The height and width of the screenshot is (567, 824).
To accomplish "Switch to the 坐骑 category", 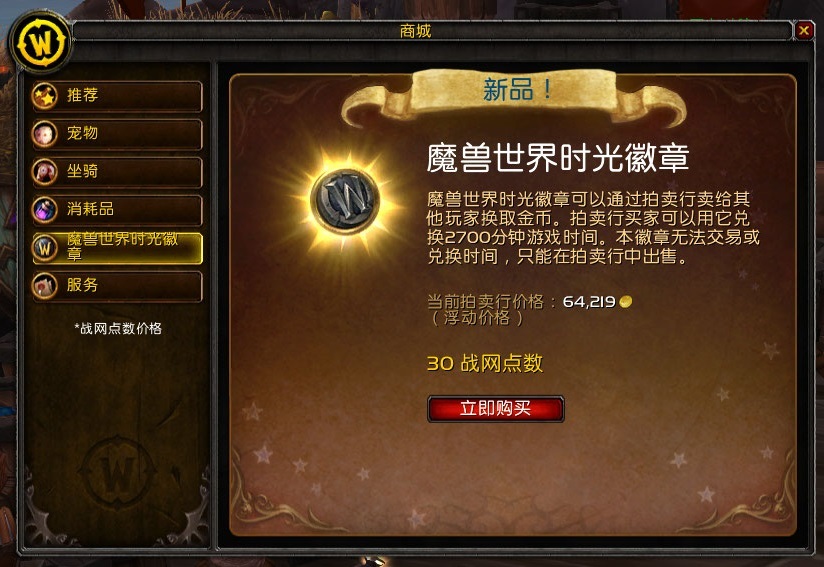I will coord(117,171).
